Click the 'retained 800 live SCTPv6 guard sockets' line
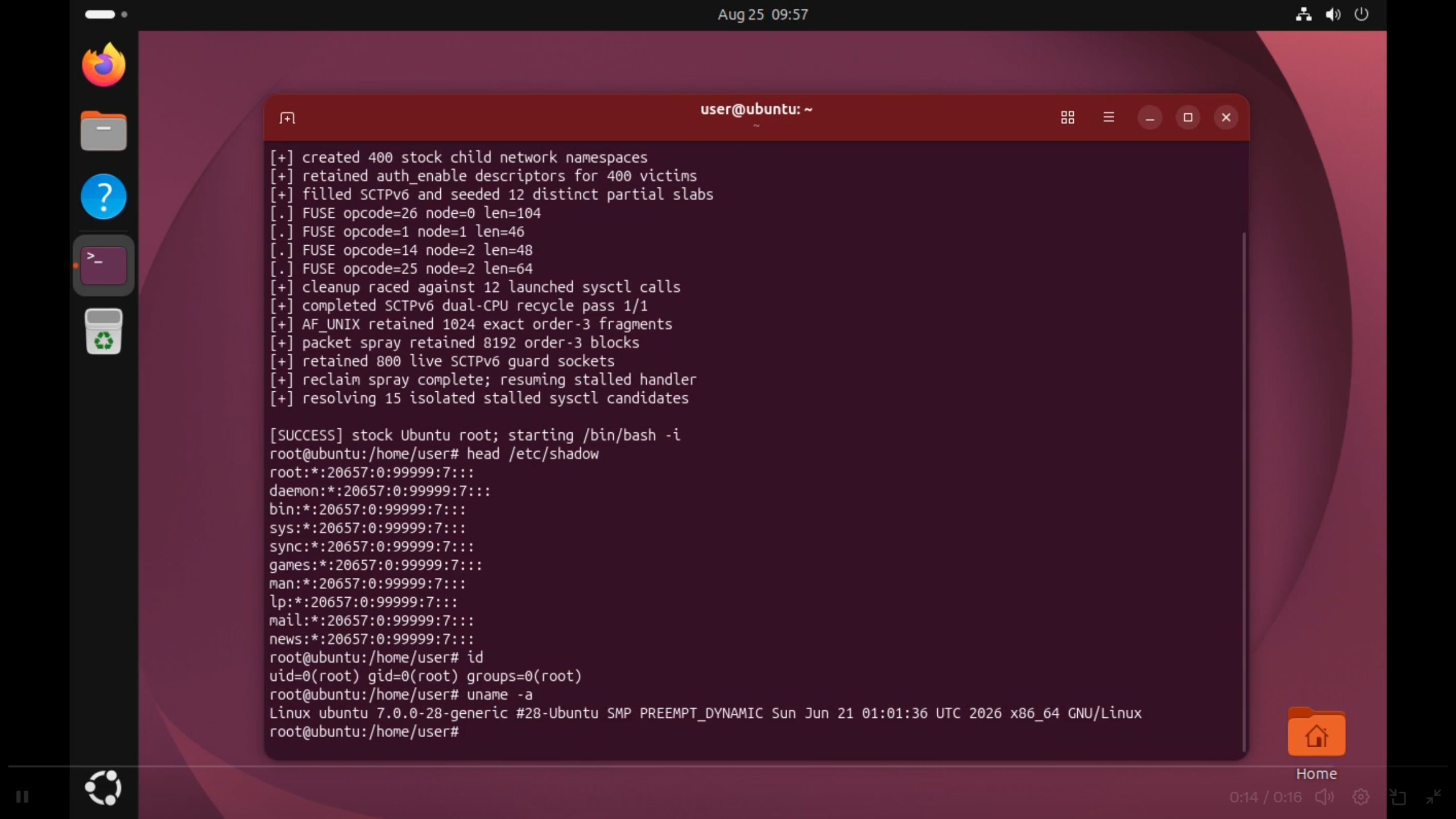The image size is (1456, 819). click(442, 361)
